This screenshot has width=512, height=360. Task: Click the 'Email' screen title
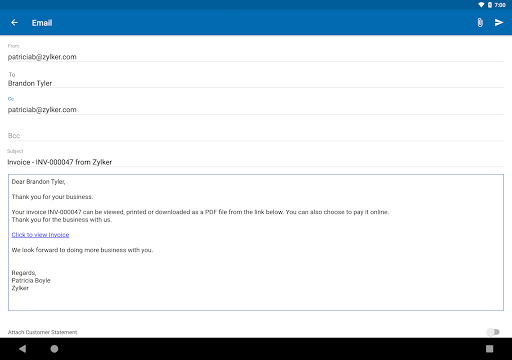point(42,23)
